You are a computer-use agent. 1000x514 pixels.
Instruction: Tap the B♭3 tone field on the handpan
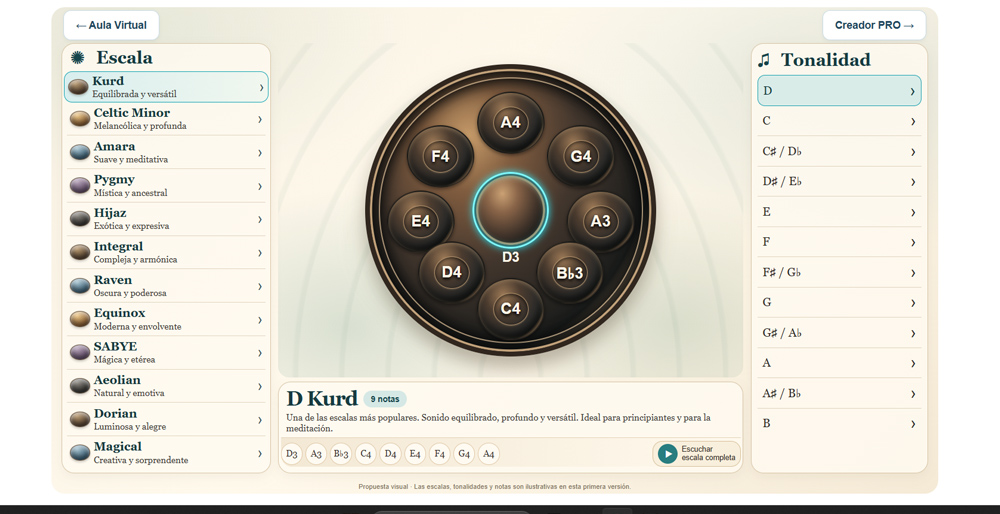pyautogui.click(x=570, y=273)
